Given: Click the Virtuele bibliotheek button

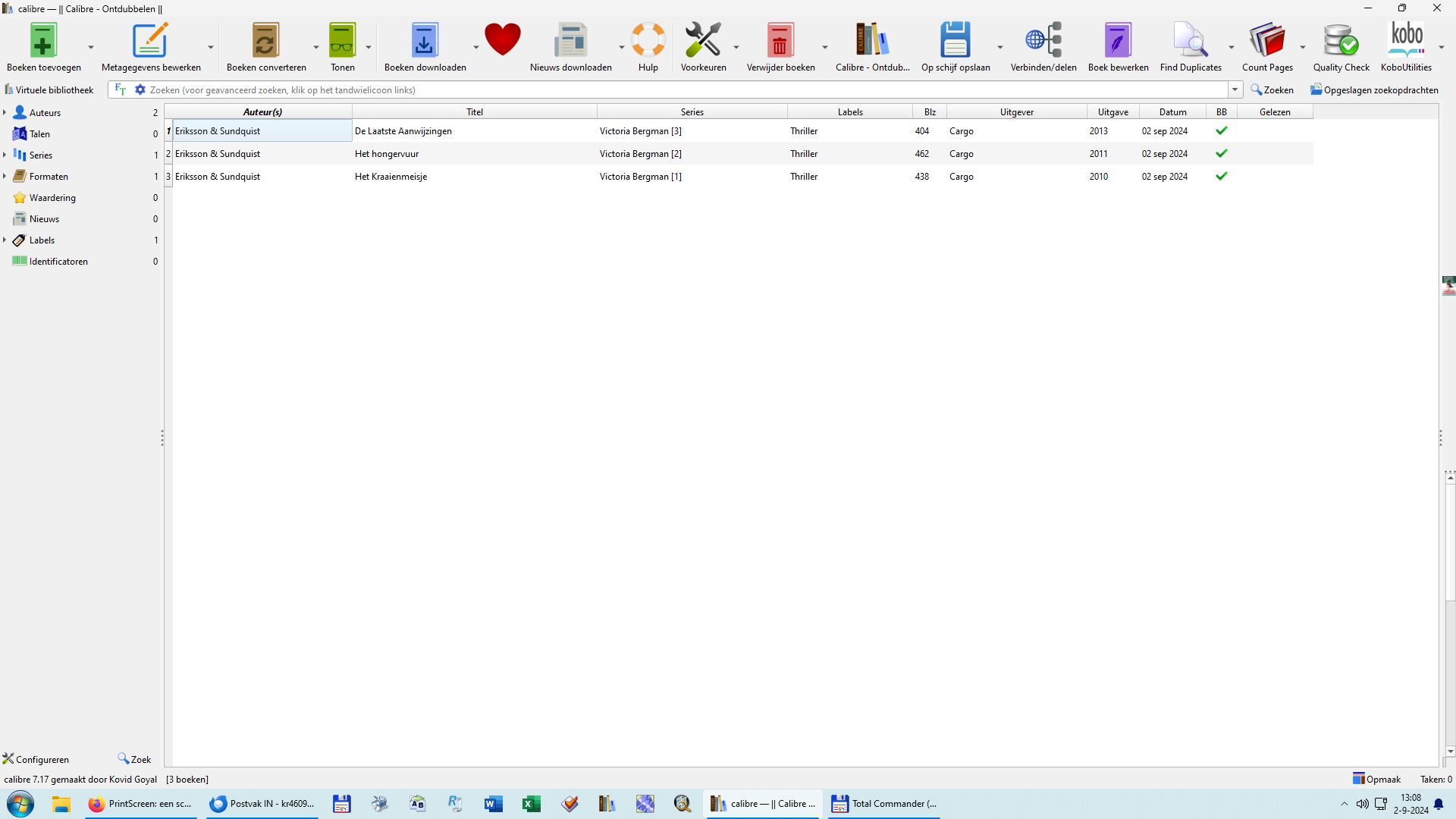Looking at the screenshot, I should coord(49,89).
